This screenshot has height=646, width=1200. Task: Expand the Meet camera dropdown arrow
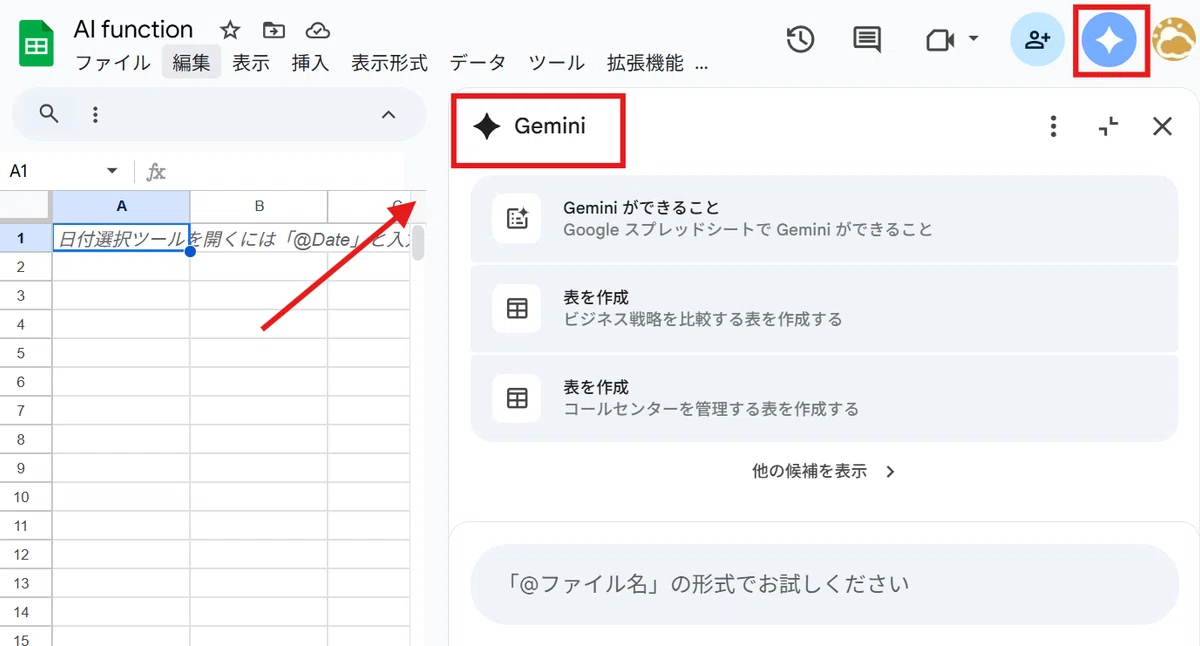[973, 40]
